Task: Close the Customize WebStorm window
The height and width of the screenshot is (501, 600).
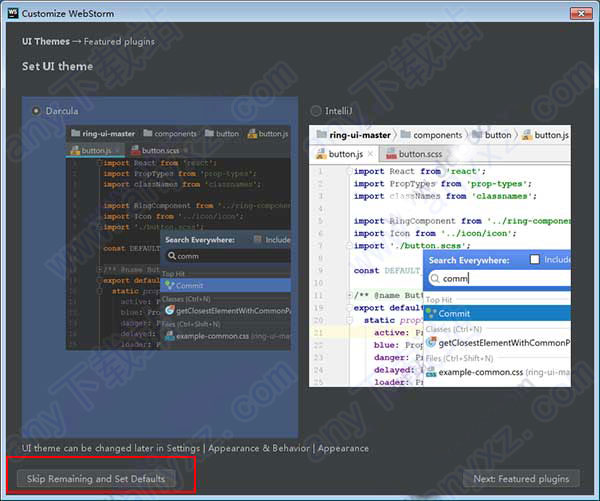Action: 577,11
